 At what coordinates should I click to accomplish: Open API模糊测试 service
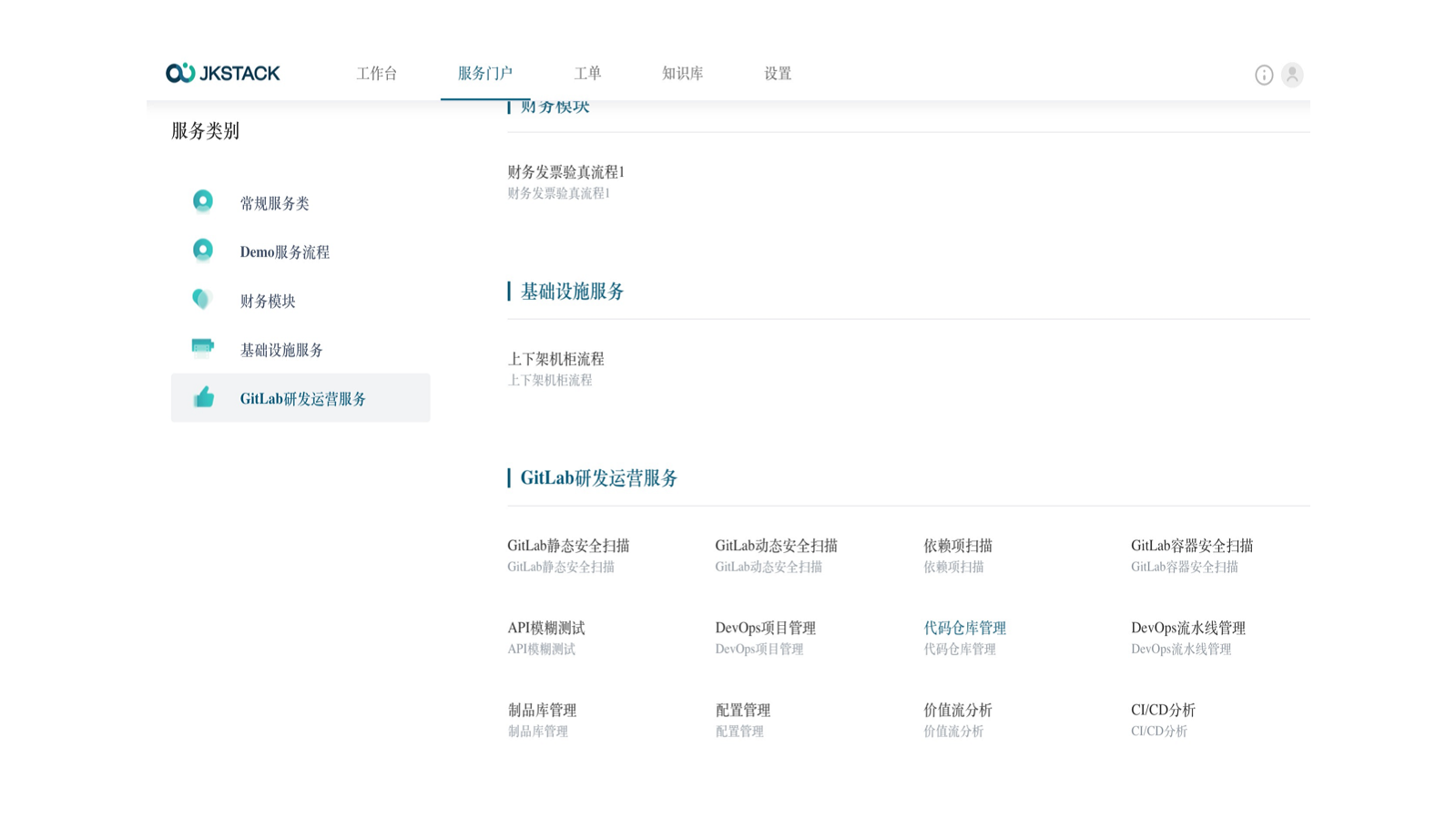pos(546,628)
